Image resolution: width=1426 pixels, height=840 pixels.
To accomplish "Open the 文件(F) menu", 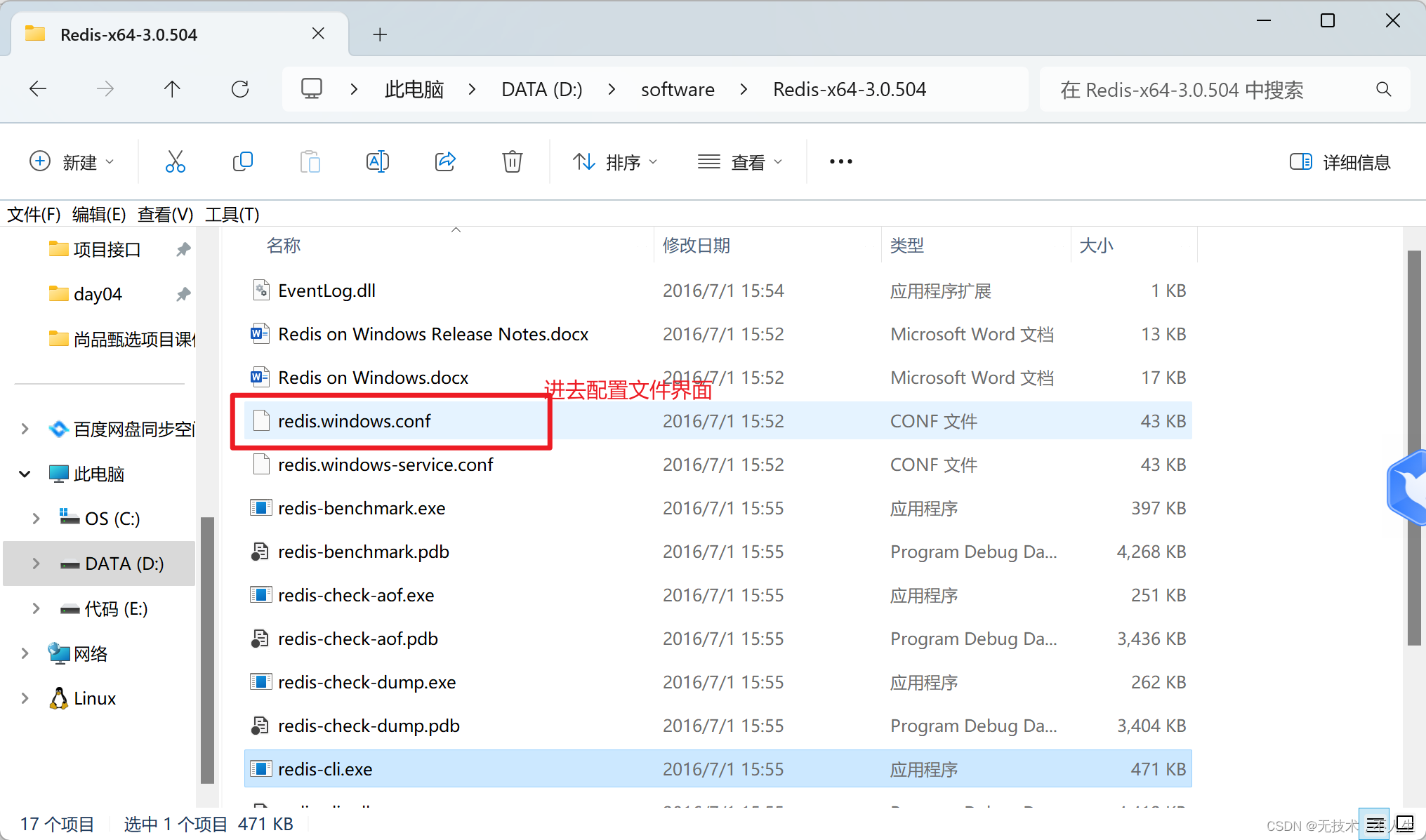I will pyautogui.click(x=34, y=214).
